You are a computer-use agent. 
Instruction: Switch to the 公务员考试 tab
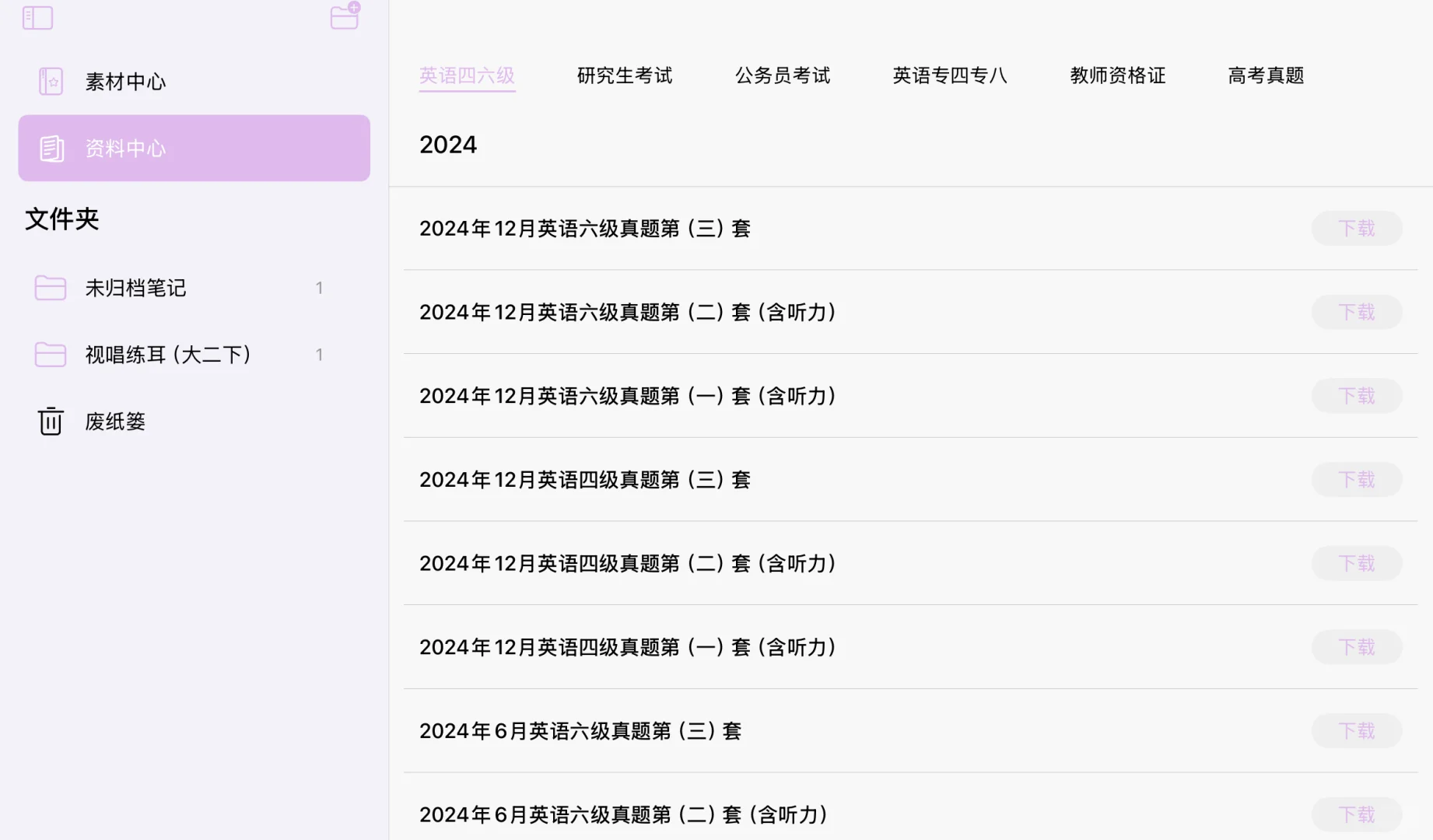point(781,75)
